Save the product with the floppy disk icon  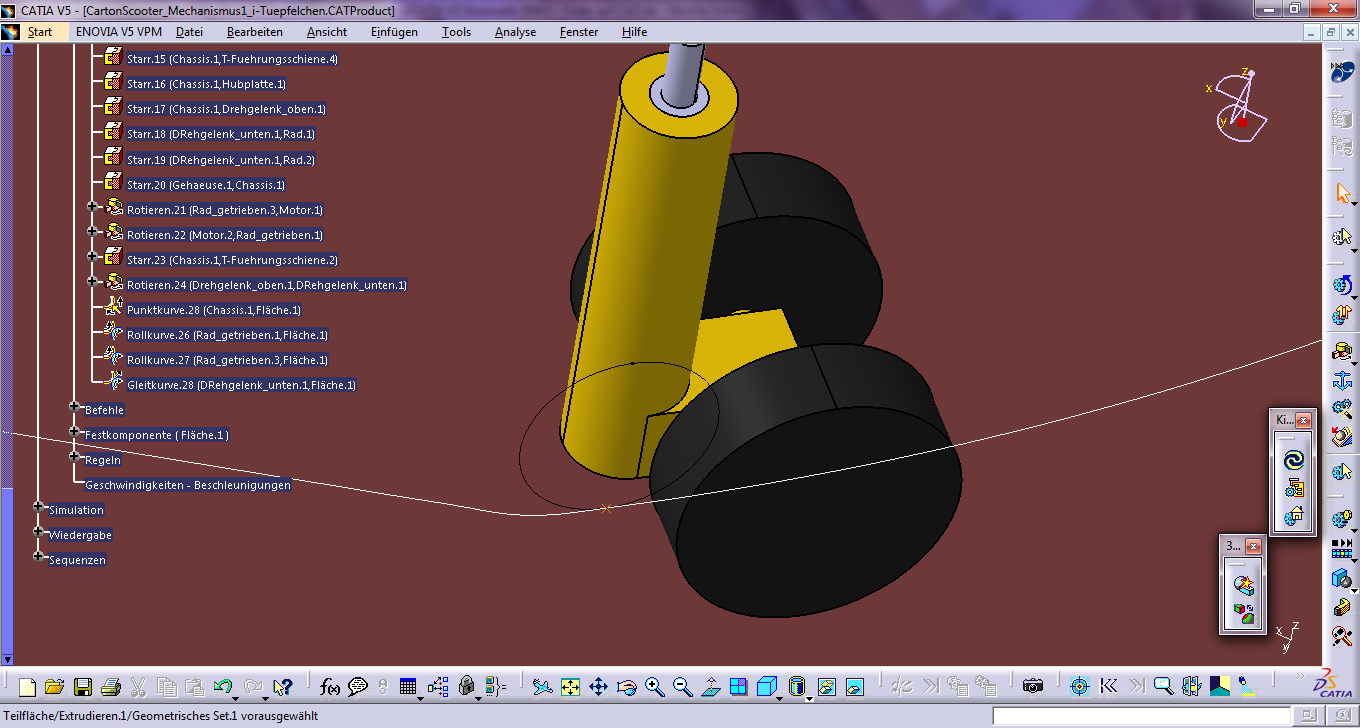pos(83,687)
